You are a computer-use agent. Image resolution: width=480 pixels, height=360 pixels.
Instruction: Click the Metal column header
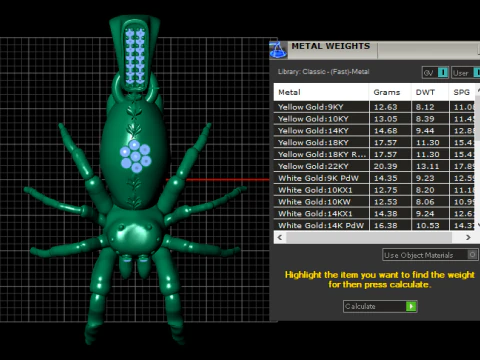[x=321, y=92]
